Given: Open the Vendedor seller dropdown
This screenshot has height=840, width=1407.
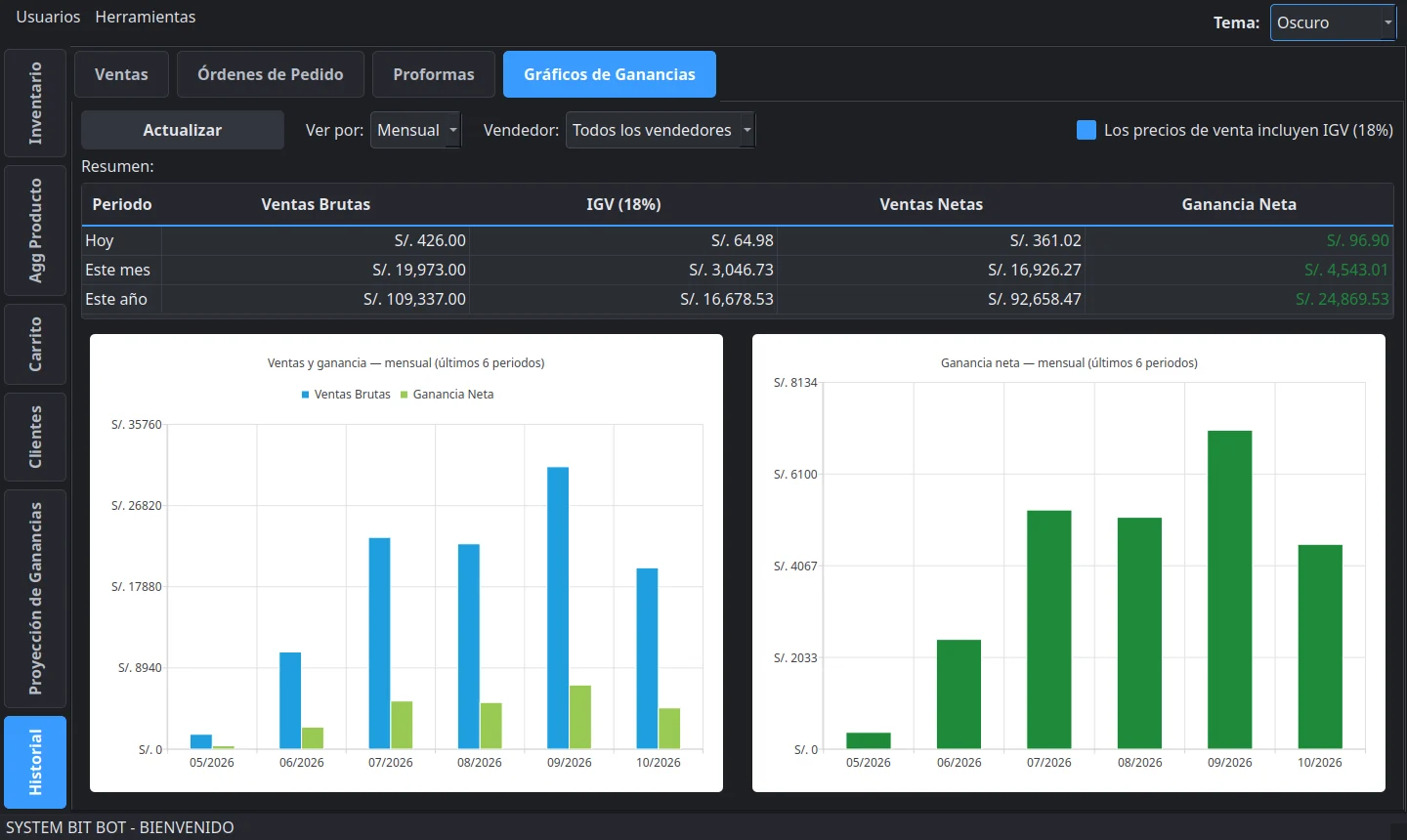Looking at the screenshot, I should (x=661, y=130).
